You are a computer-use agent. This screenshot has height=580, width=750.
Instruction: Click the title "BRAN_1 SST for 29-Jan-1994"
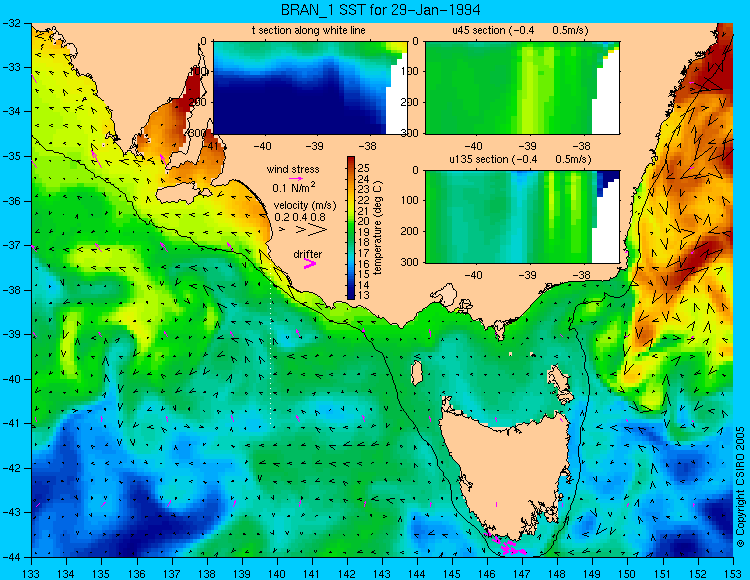click(x=380, y=10)
